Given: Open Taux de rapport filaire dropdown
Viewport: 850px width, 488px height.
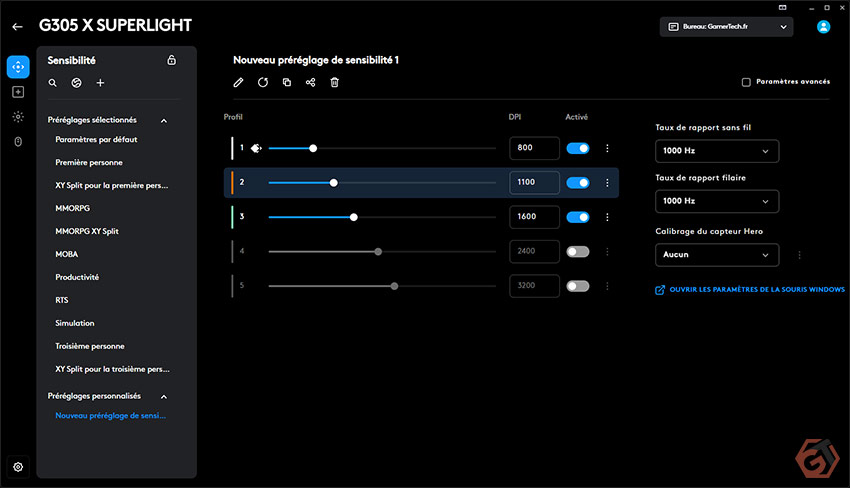Looking at the screenshot, I should point(717,201).
